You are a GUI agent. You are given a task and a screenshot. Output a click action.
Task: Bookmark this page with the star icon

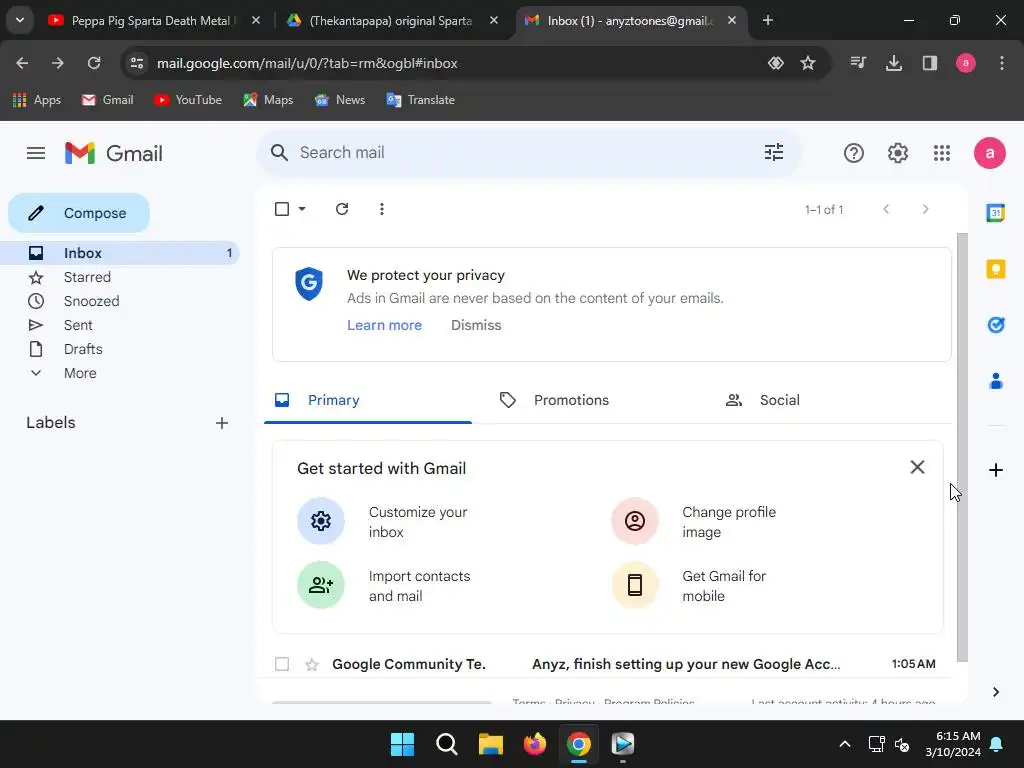tap(808, 63)
